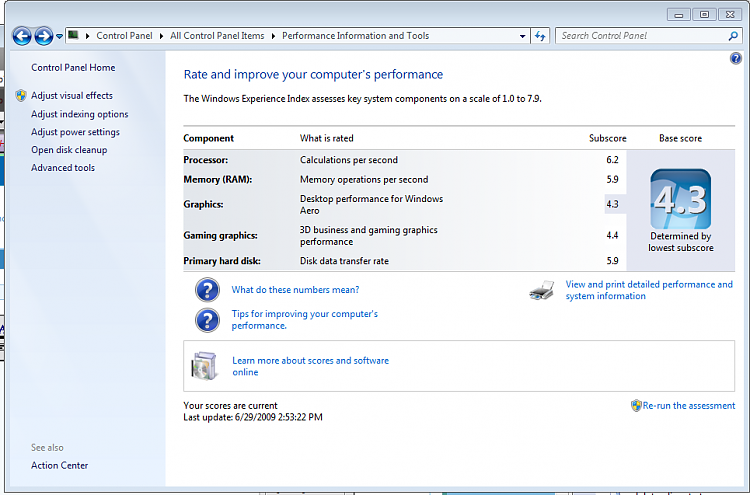Open Action Center under See also
The width and height of the screenshot is (750, 495).
(x=59, y=465)
